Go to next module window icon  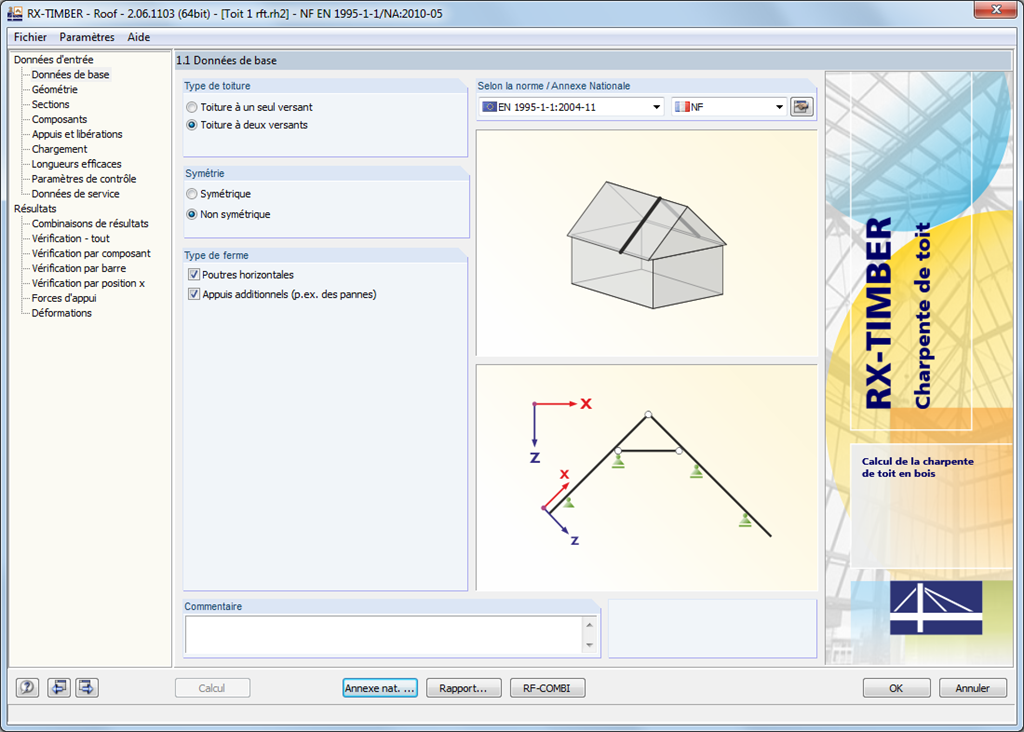tap(87, 688)
